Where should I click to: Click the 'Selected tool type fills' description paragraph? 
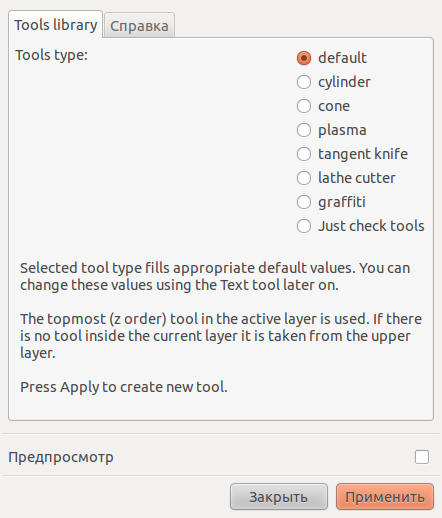215,277
